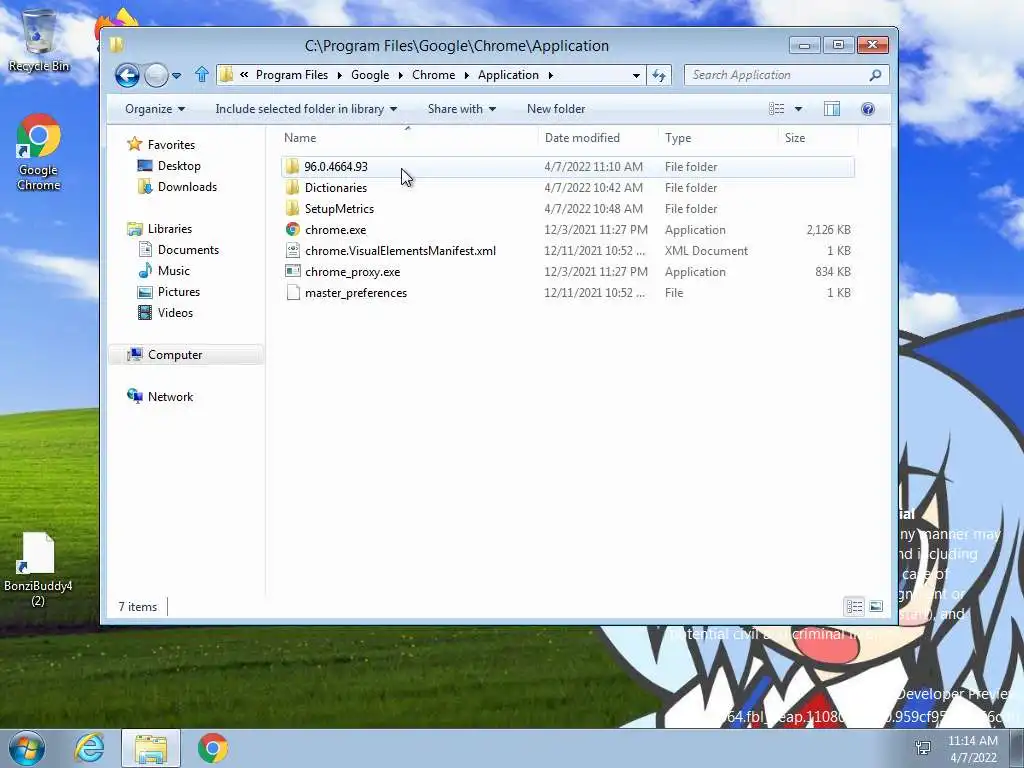Click the Change your view icon
Image resolution: width=1024 pixels, height=768 pixels.
point(776,109)
